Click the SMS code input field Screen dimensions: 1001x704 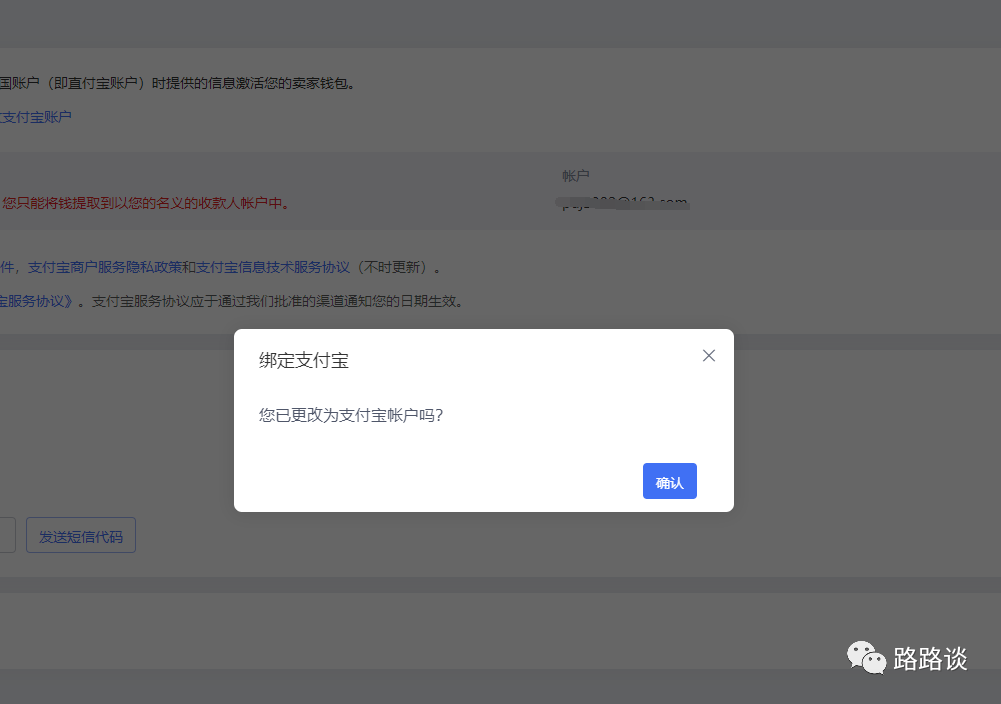click(x=6, y=535)
